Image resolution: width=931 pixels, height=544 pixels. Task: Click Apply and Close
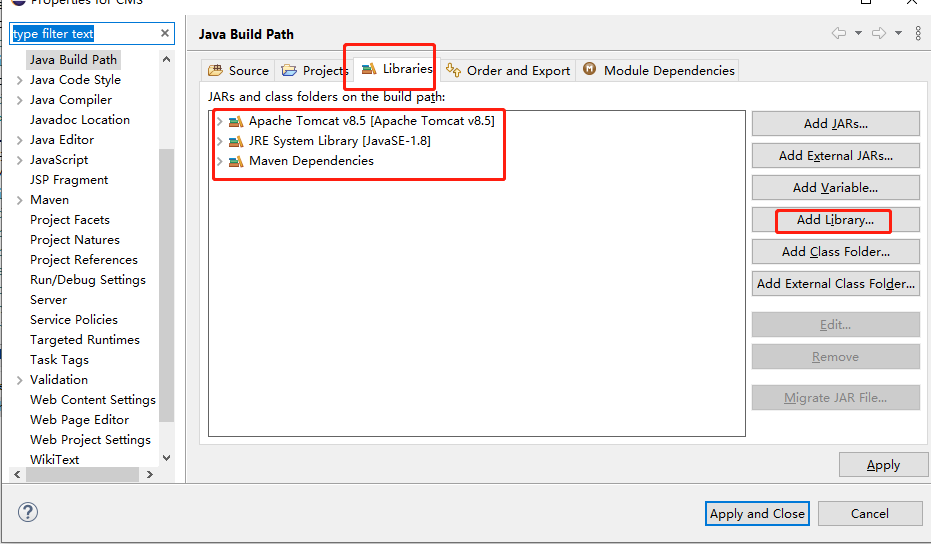757,514
